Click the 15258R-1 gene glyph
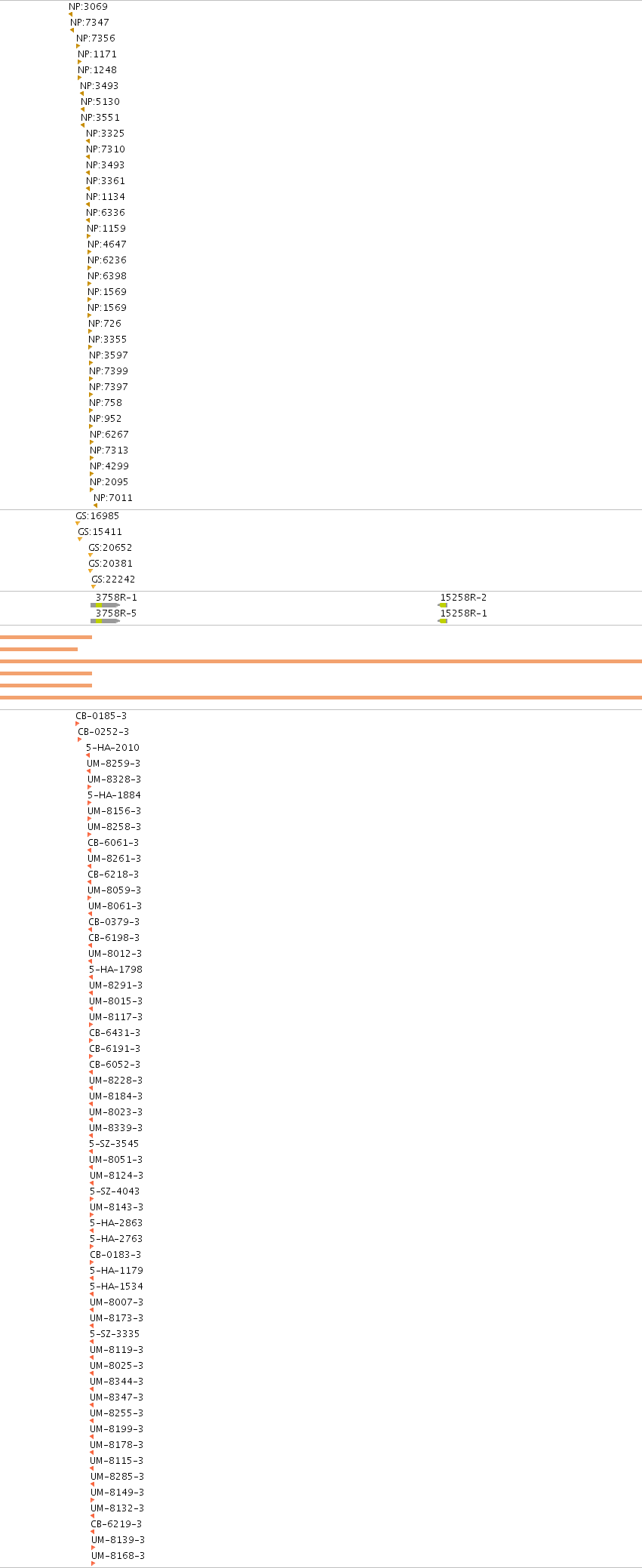 click(443, 621)
